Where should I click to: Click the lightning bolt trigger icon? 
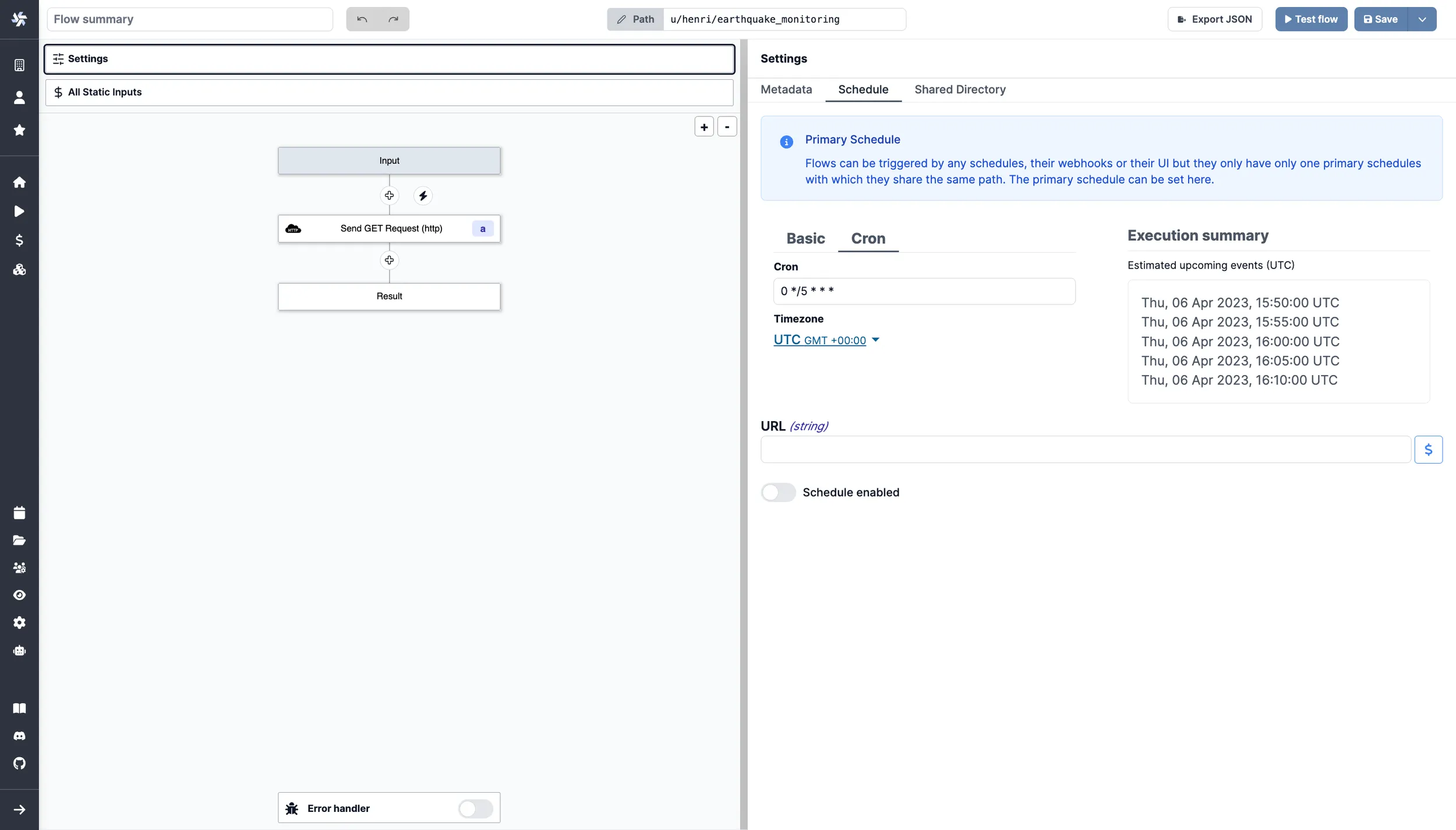click(x=423, y=196)
